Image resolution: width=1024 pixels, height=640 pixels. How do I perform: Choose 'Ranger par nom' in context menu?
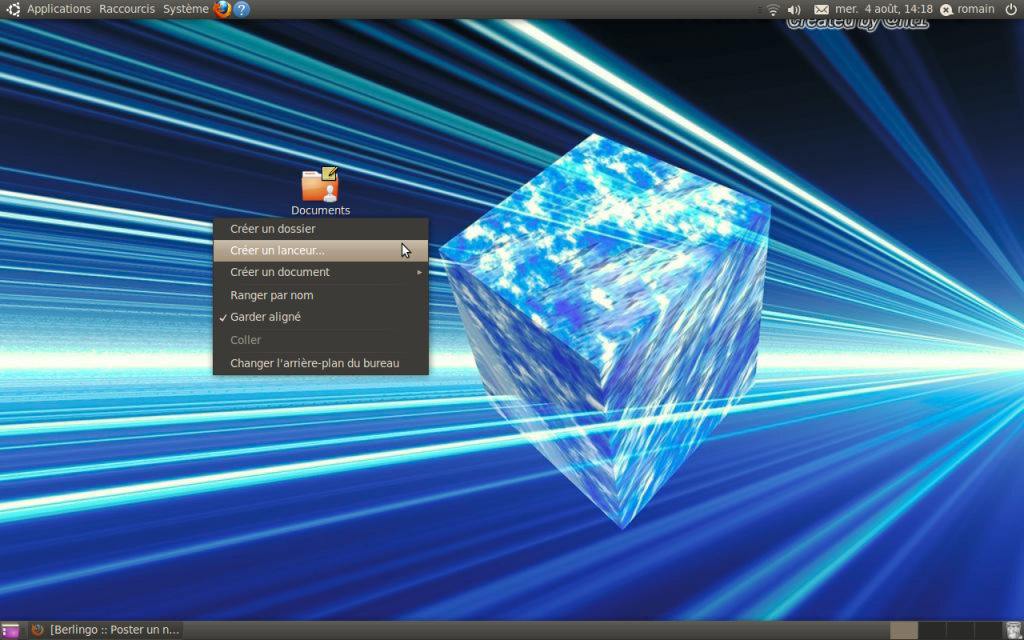tap(321, 295)
